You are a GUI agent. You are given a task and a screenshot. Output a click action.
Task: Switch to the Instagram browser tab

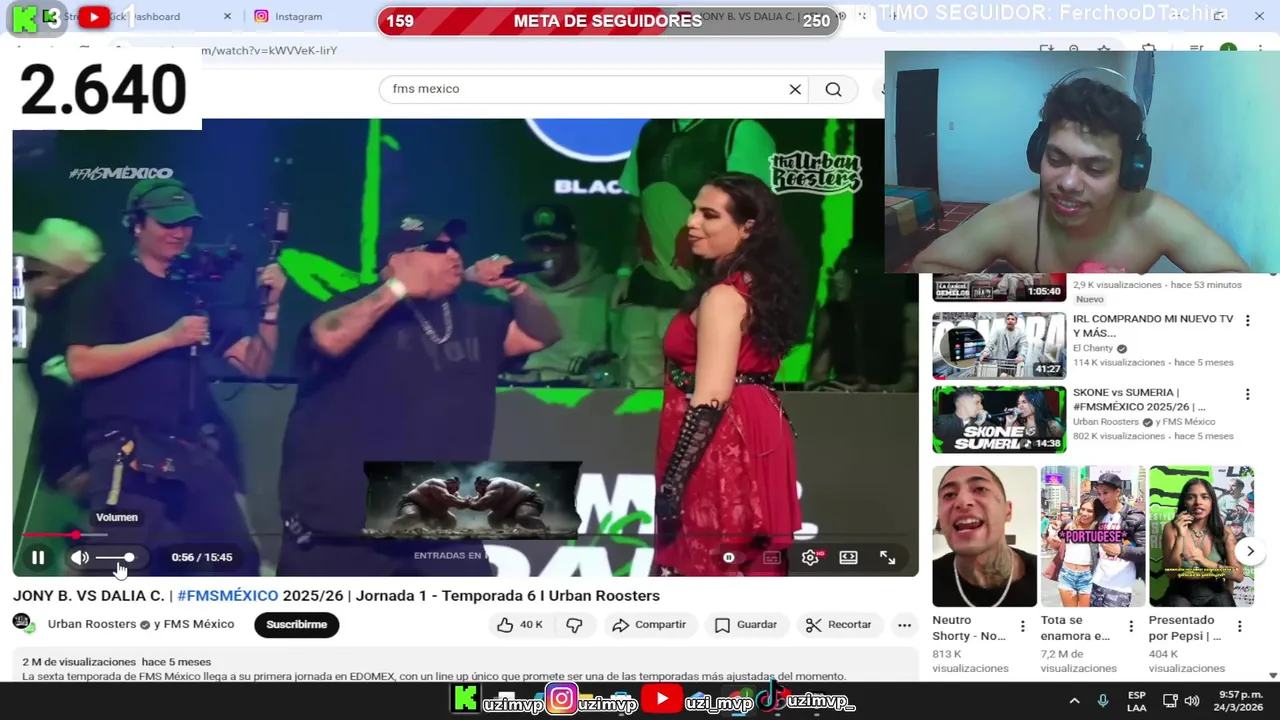tap(297, 16)
